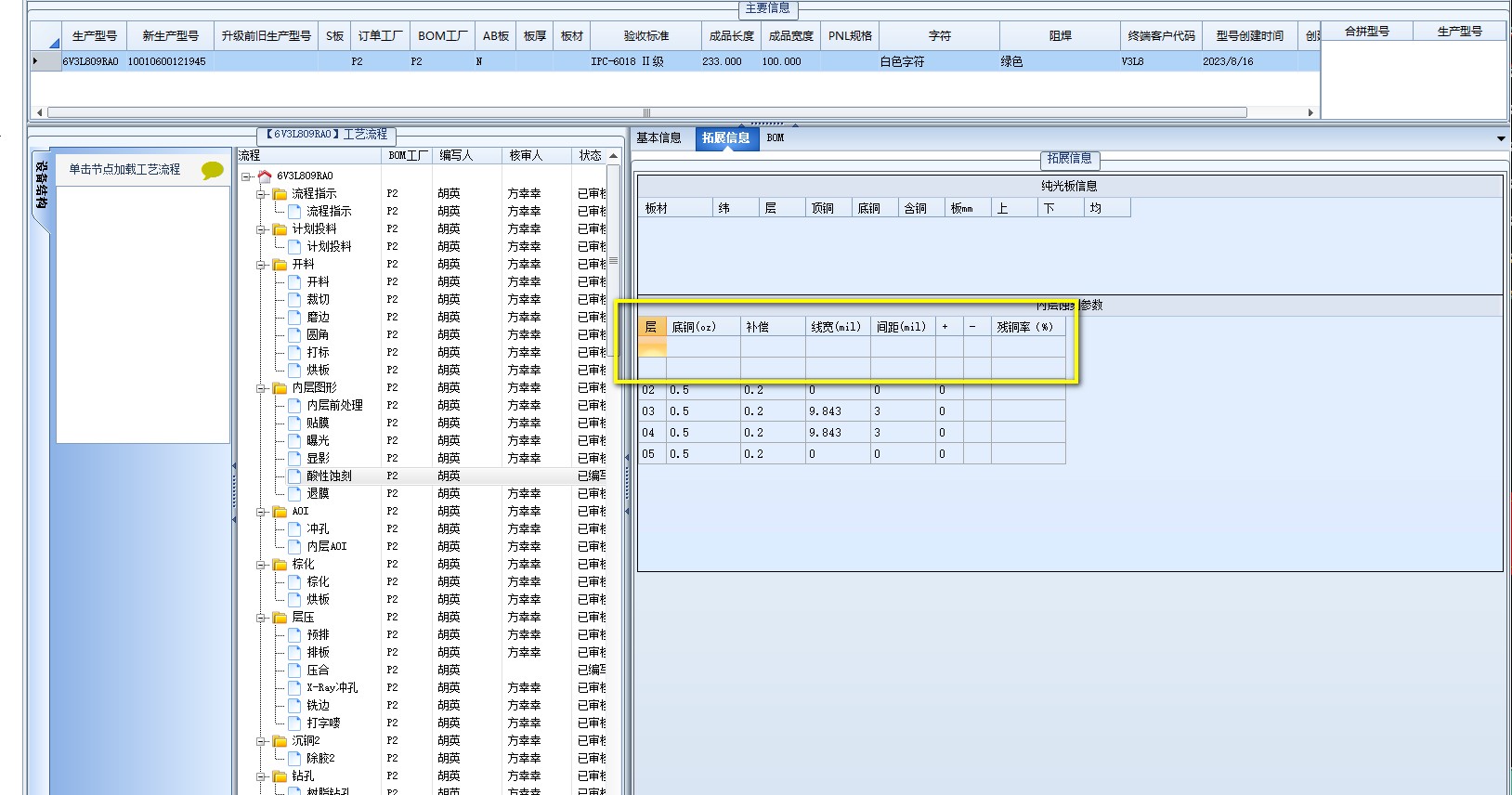Click folder icon of 层压 group
Viewport: 1512px width, 795px height.
click(x=280, y=617)
